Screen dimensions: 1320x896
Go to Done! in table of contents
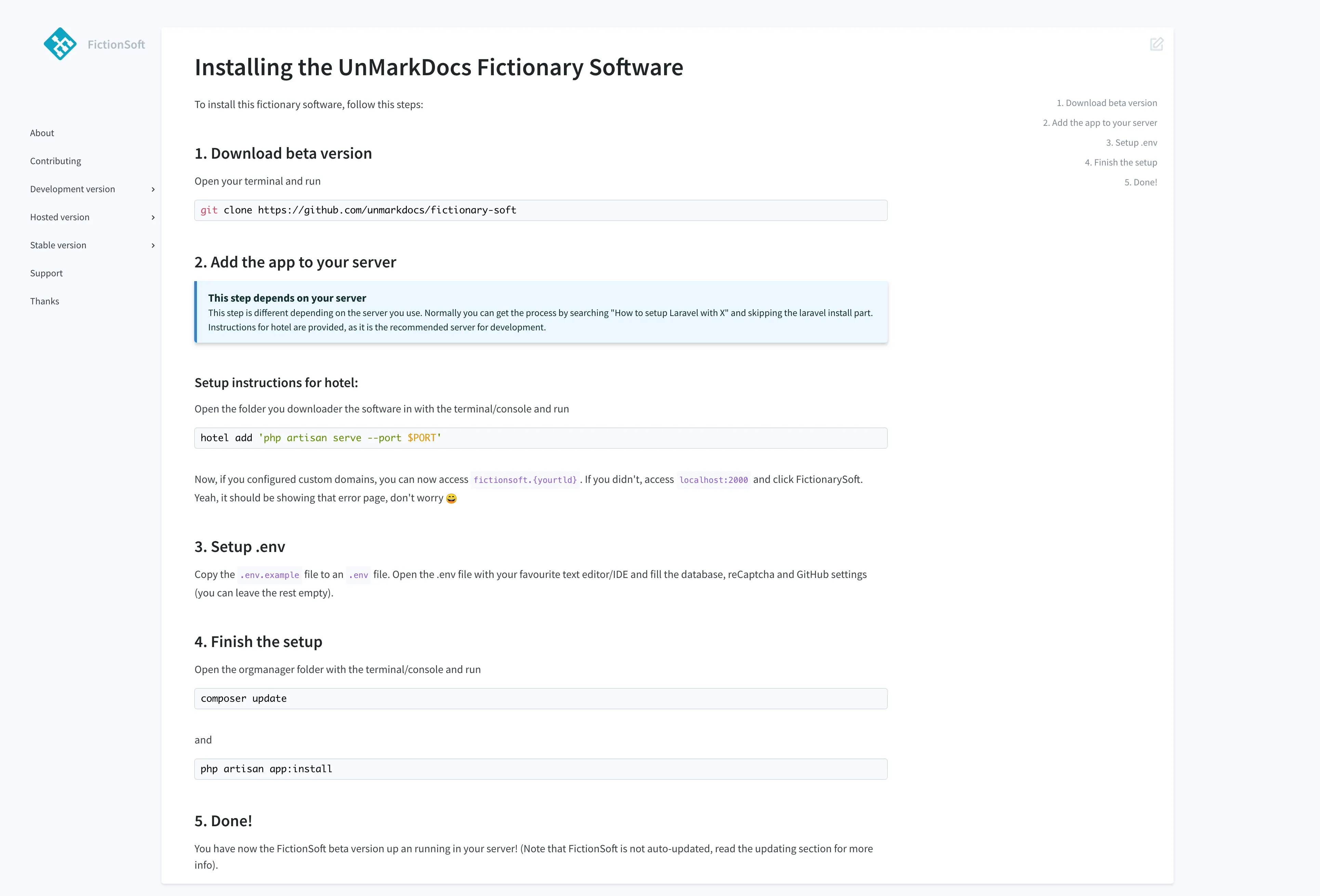pos(1140,182)
